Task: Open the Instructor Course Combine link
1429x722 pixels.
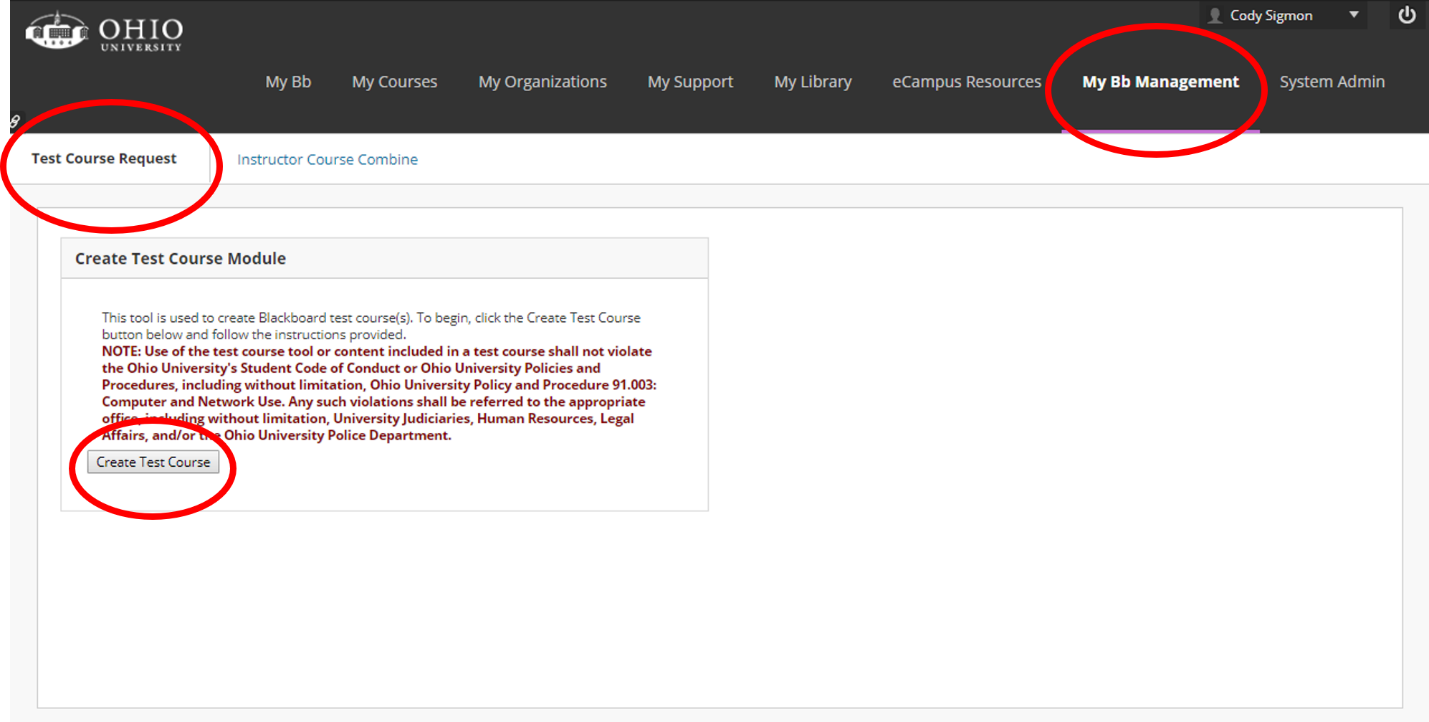Action: 327,160
